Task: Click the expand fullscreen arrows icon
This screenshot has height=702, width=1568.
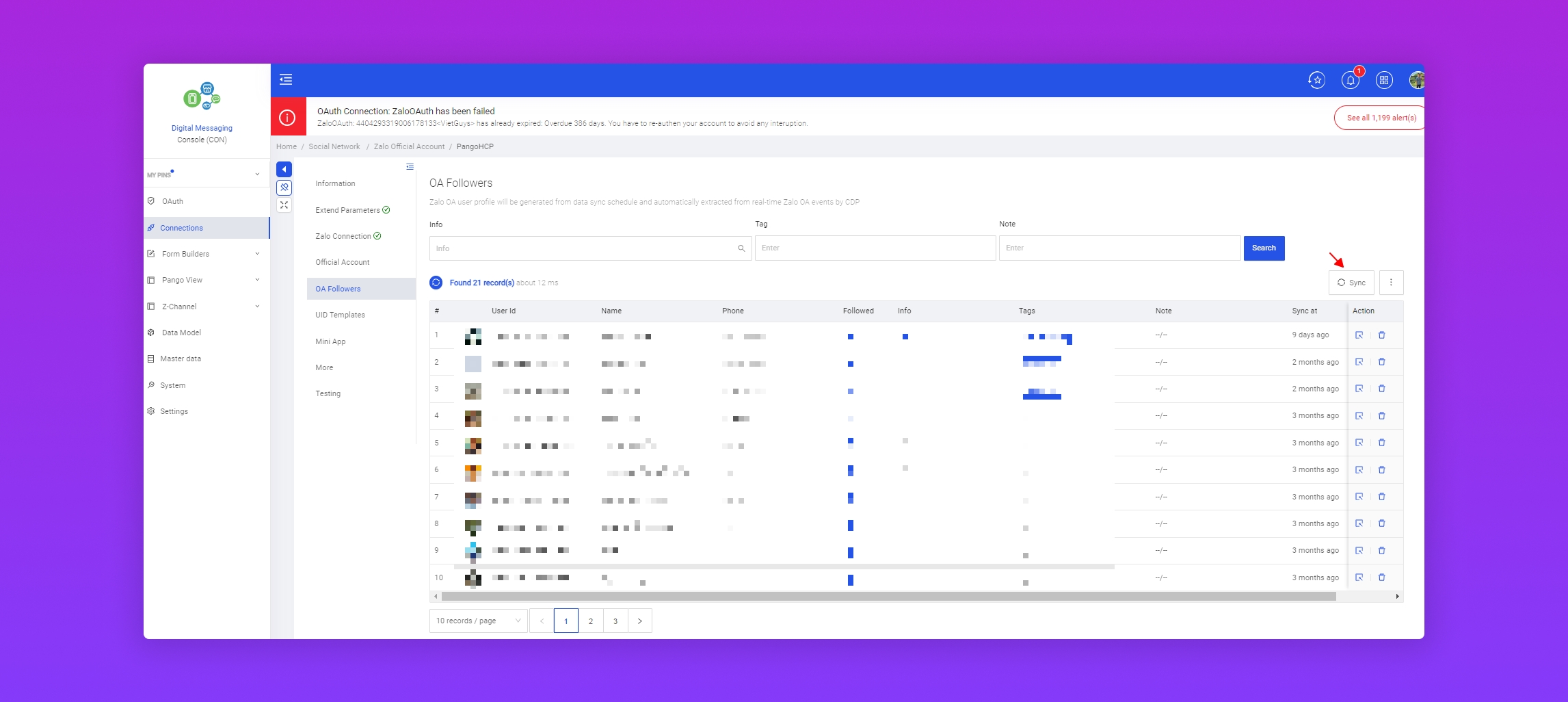Action: click(284, 205)
